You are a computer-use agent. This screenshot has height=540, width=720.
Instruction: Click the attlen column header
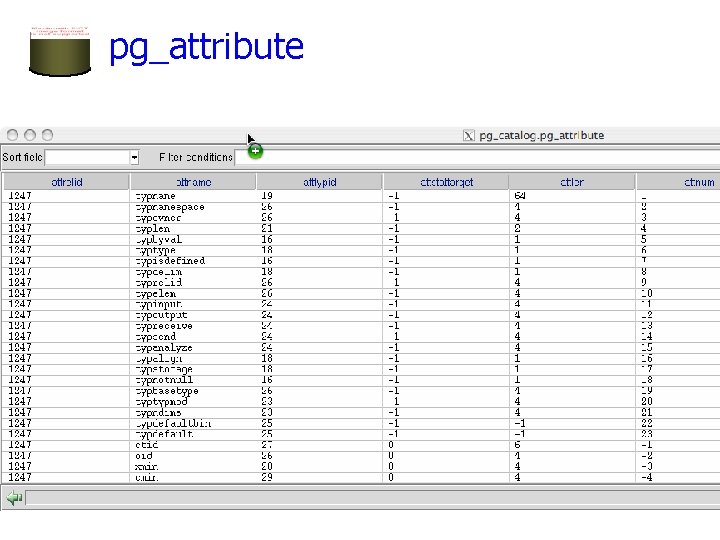572,182
